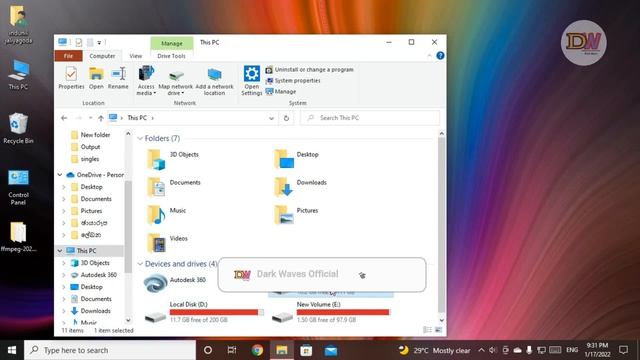This screenshot has width=640, height=360.
Task: Click the taskbar search box
Action: tap(110, 350)
